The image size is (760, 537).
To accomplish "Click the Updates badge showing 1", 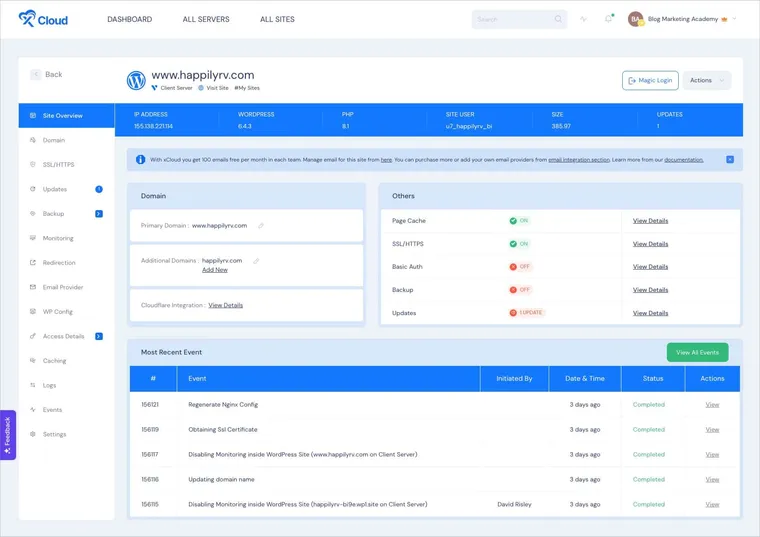I will [99, 189].
